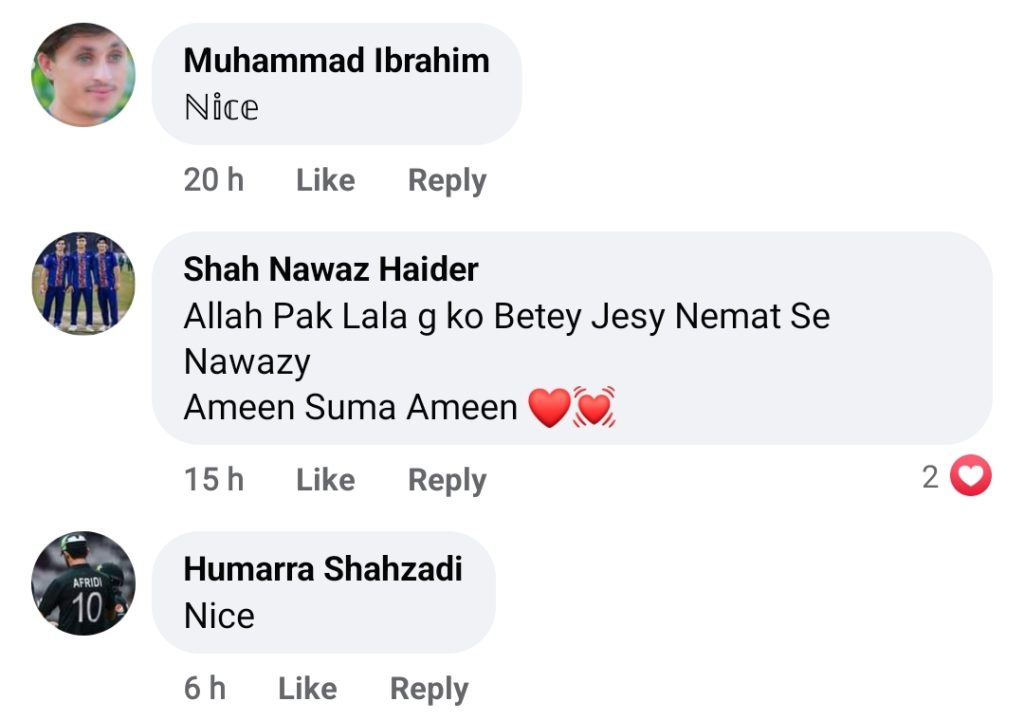
Task: Click the 15 h timestamp
Action: pyautogui.click(x=213, y=480)
